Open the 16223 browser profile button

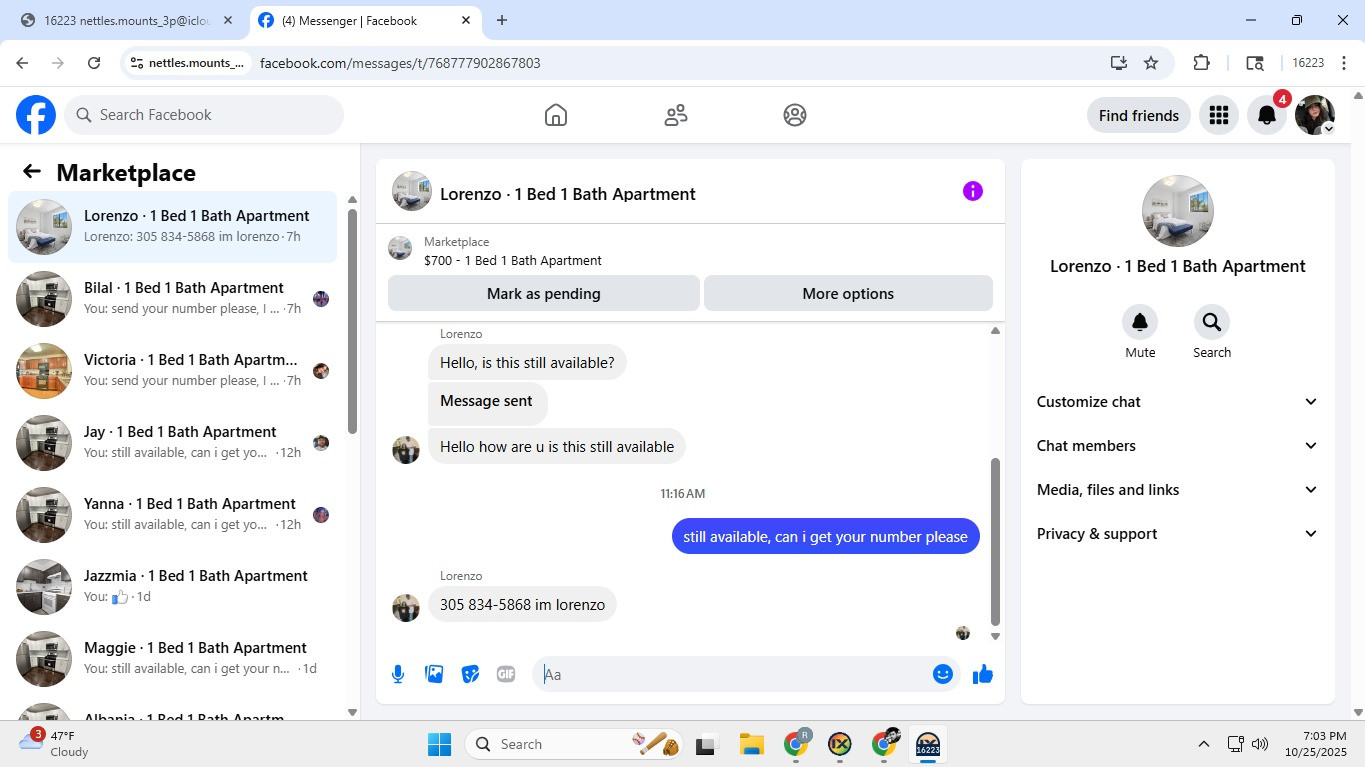[x=1308, y=63]
